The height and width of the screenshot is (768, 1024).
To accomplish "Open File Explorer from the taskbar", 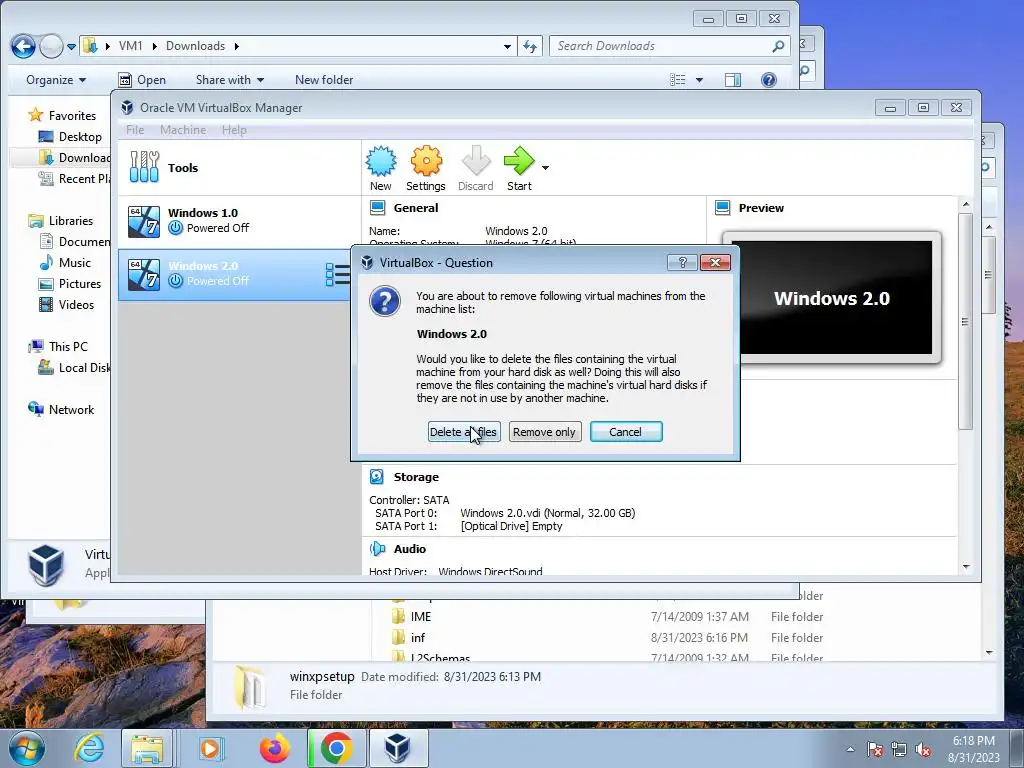I will pyautogui.click(x=147, y=748).
